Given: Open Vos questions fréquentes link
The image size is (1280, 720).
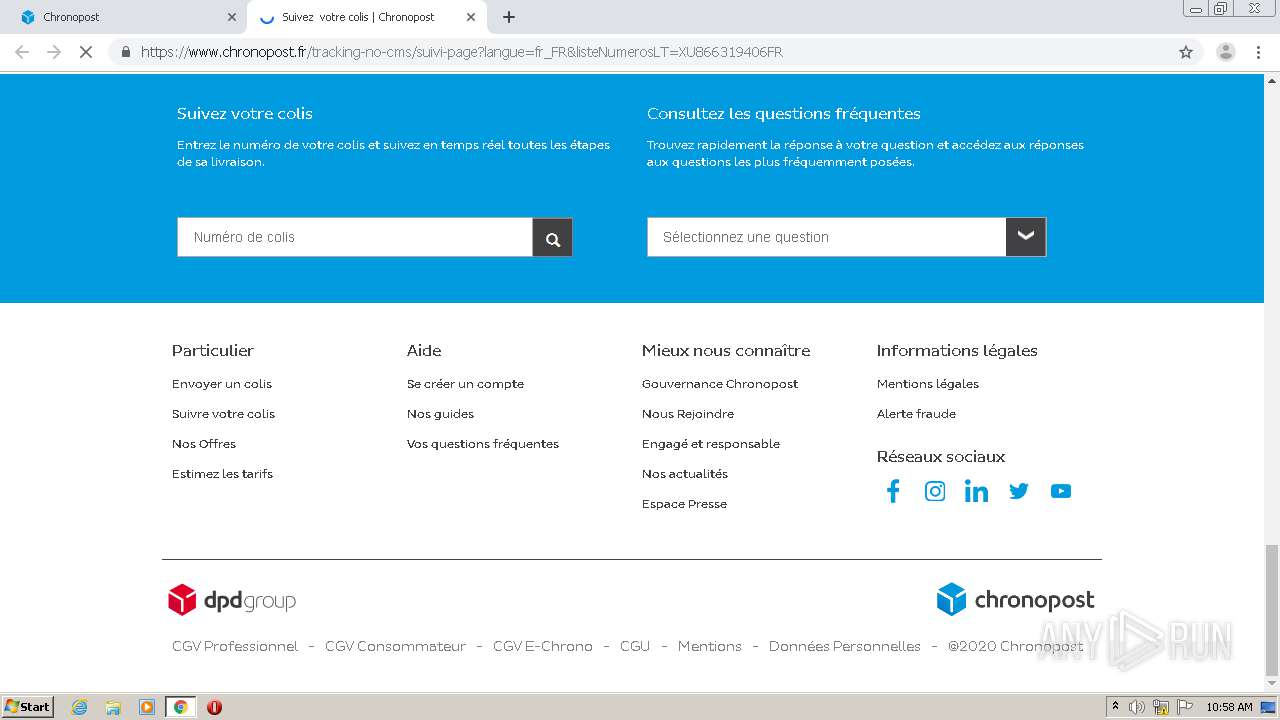Looking at the screenshot, I should [x=483, y=444].
